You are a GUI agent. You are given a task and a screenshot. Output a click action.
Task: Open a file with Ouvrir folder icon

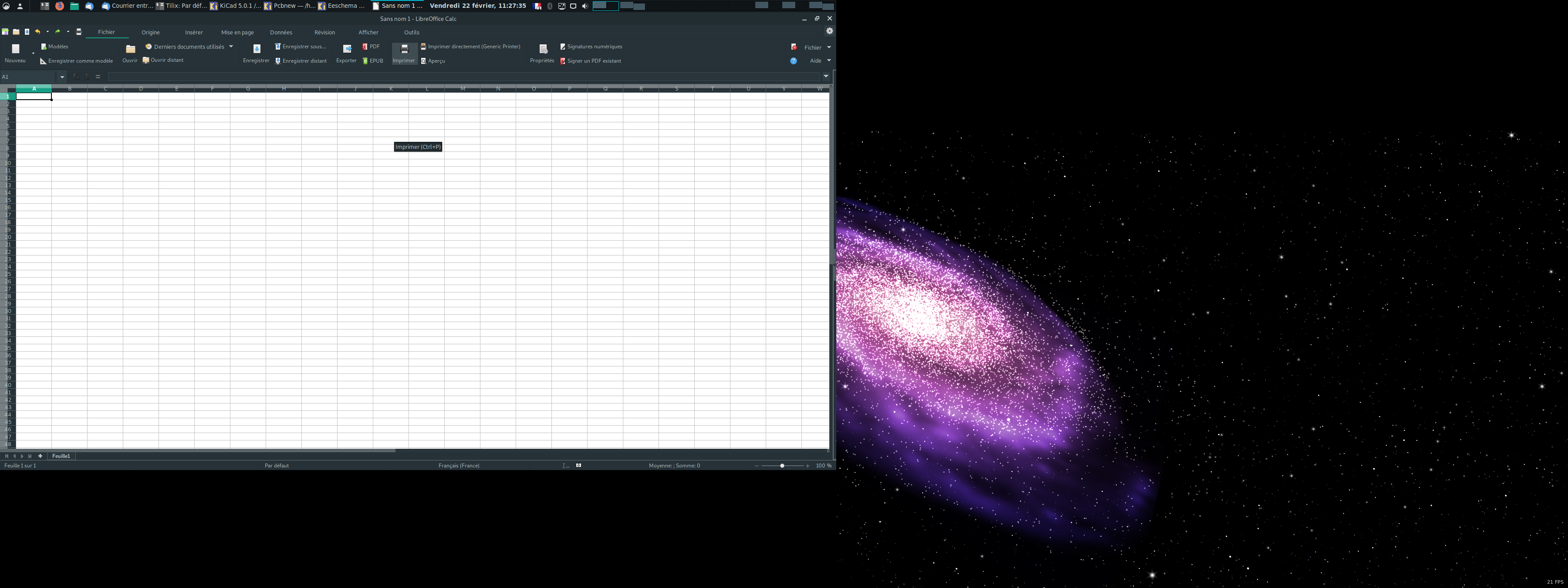(x=130, y=49)
